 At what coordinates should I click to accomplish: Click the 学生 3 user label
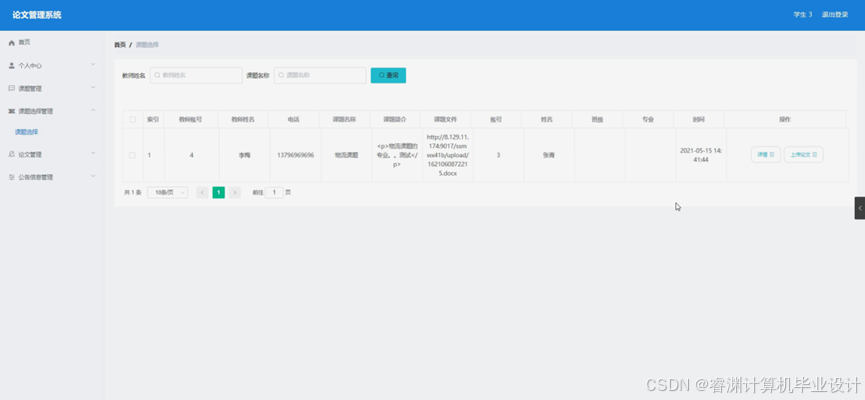click(803, 15)
